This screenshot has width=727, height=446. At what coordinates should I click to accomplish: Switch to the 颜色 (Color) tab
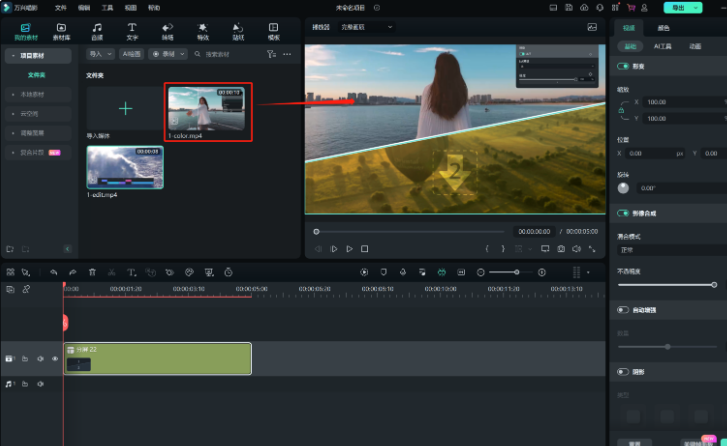coord(664,28)
